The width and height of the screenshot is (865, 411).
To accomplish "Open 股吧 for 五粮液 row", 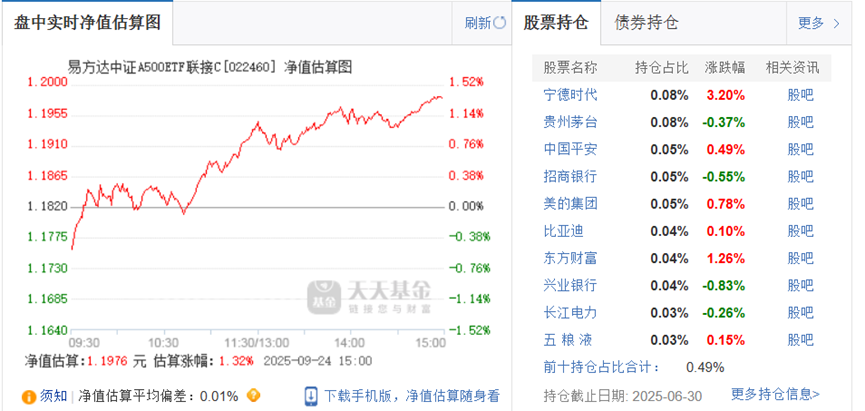I will click(x=800, y=339).
